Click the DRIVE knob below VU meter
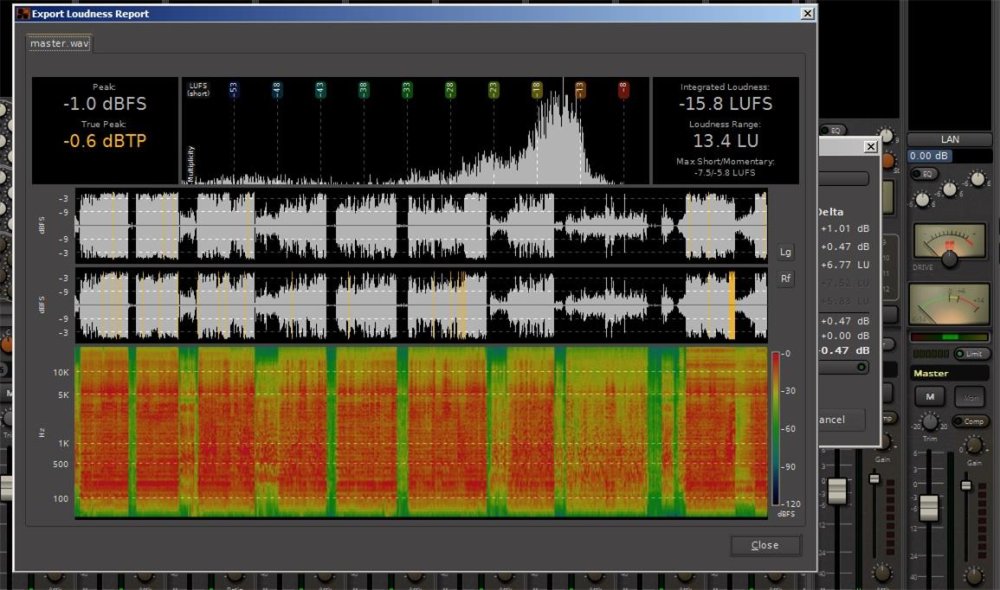1000x590 pixels. click(x=949, y=259)
